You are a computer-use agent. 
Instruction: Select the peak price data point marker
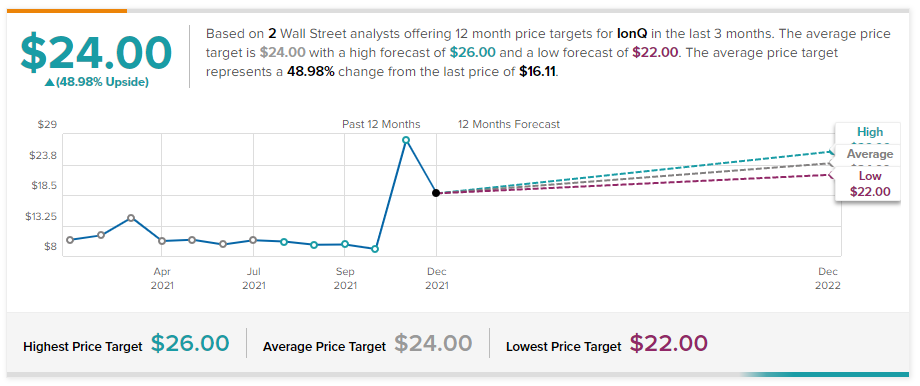pyautogui.click(x=405, y=140)
